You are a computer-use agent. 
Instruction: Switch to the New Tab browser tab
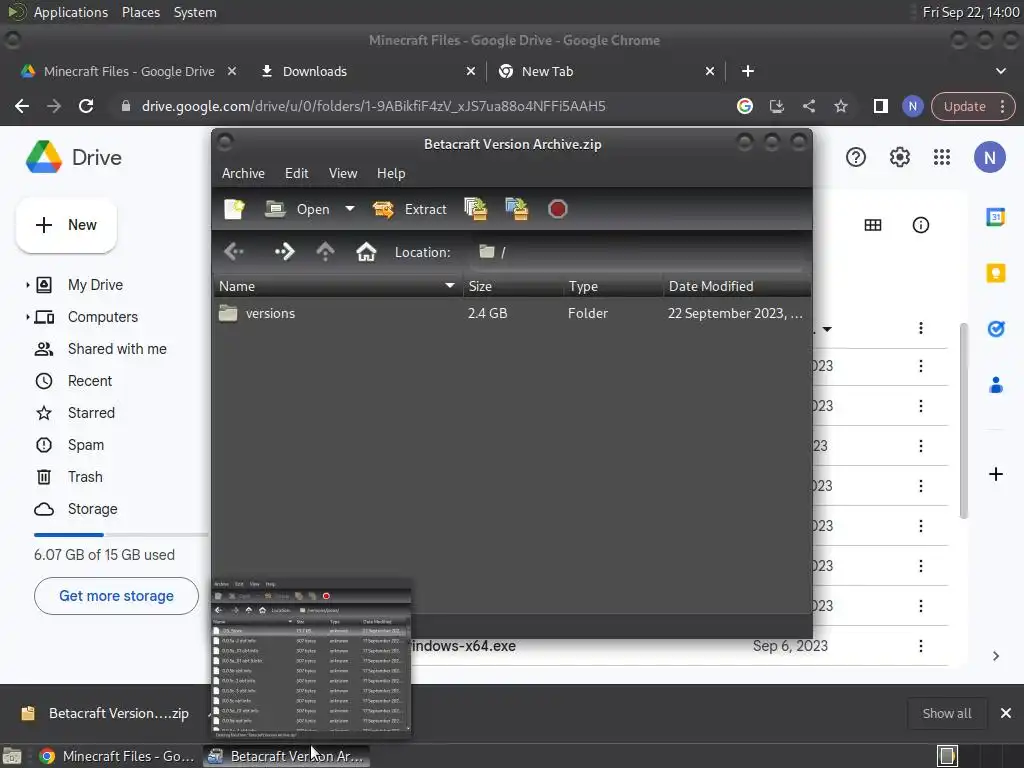click(x=605, y=71)
